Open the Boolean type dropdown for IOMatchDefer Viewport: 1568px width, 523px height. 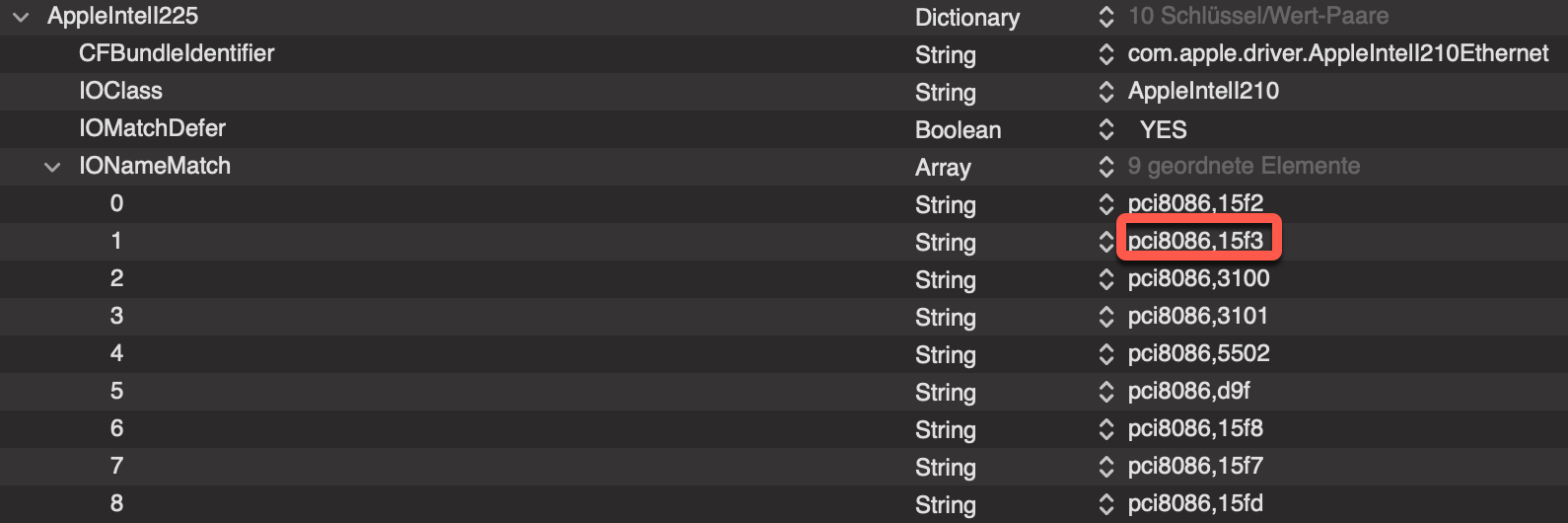click(958, 130)
